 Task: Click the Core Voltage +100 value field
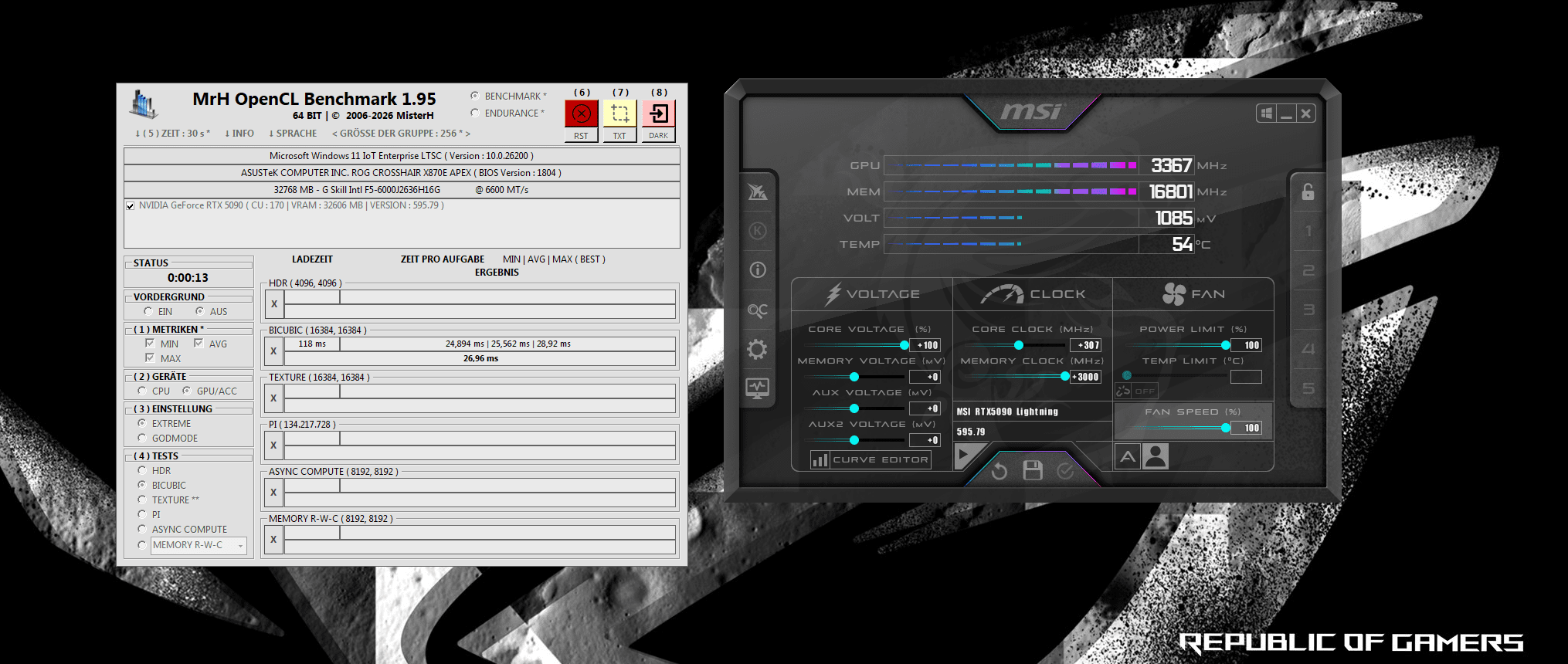925,345
